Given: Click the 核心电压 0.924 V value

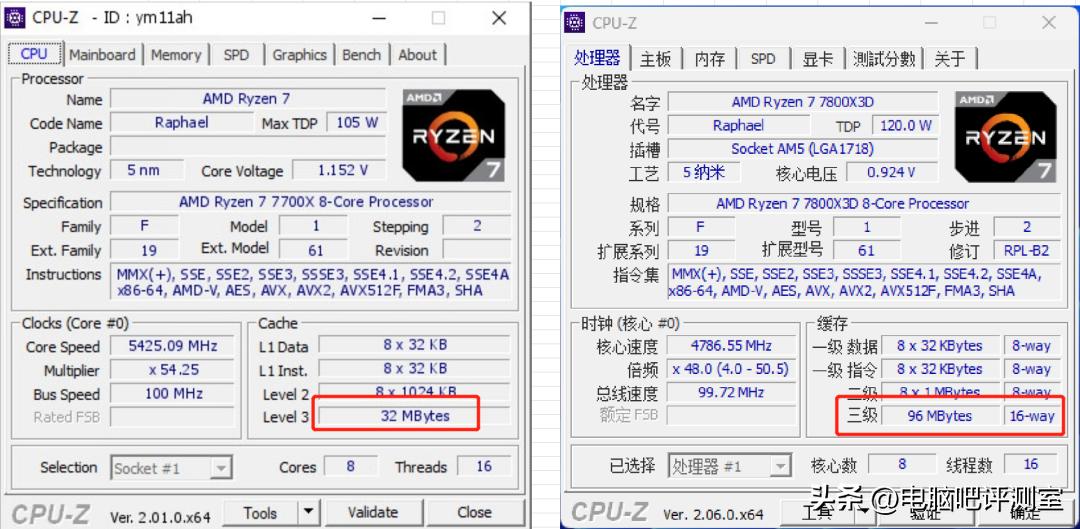Looking at the screenshot, I should (891, 172).
